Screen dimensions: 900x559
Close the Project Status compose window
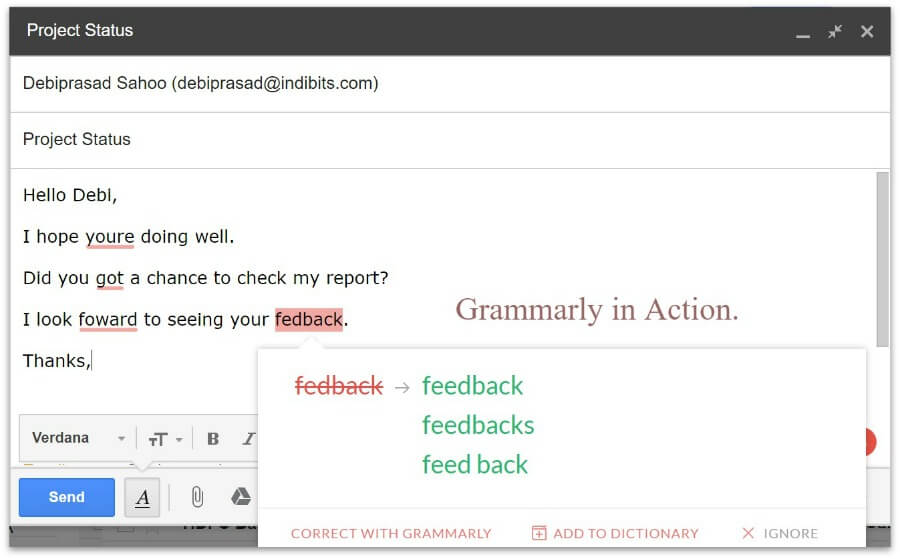pyautogui.click(x=867, y=32)
